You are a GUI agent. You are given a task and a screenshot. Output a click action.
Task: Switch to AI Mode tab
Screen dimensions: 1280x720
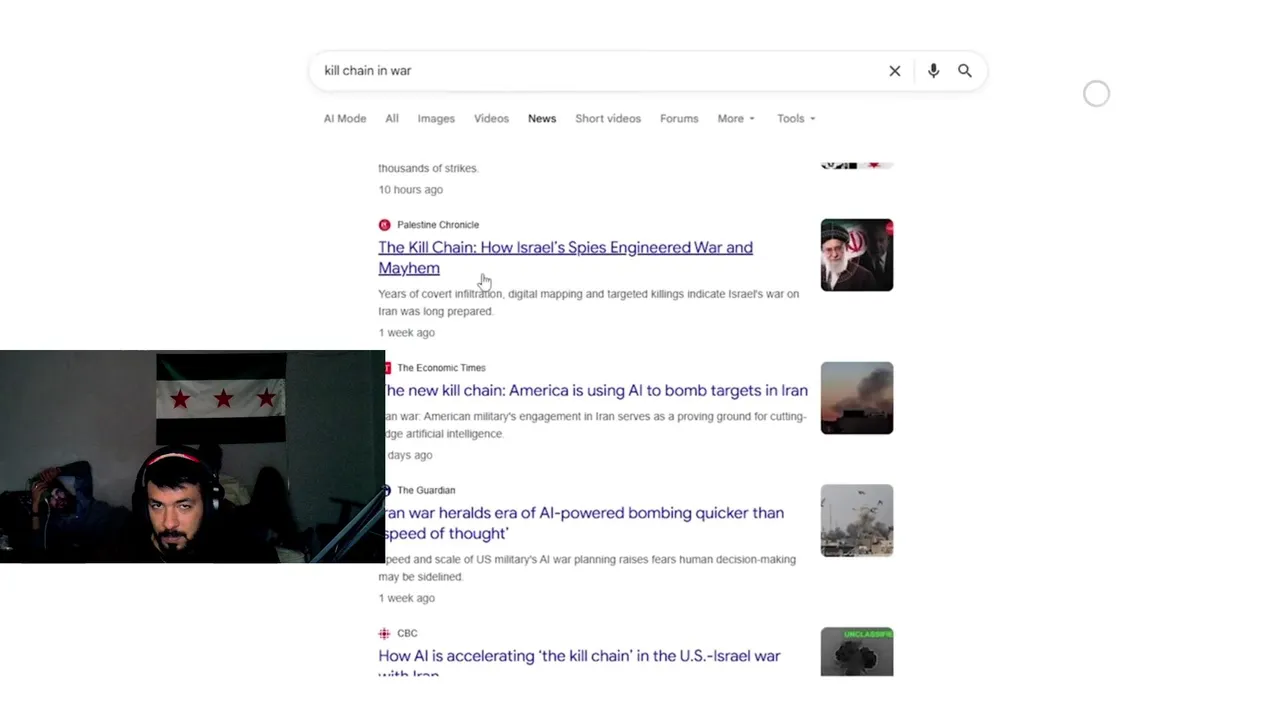coord(345,118)
